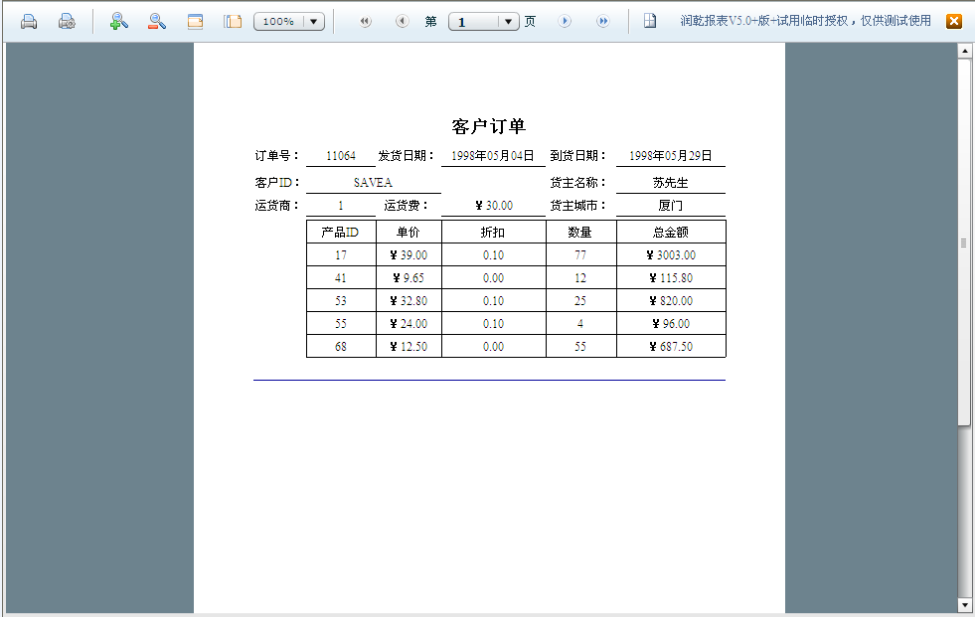Select customer ID SAVEA
Viewport: 975px width, 617px height.
(x=373, y=183)
